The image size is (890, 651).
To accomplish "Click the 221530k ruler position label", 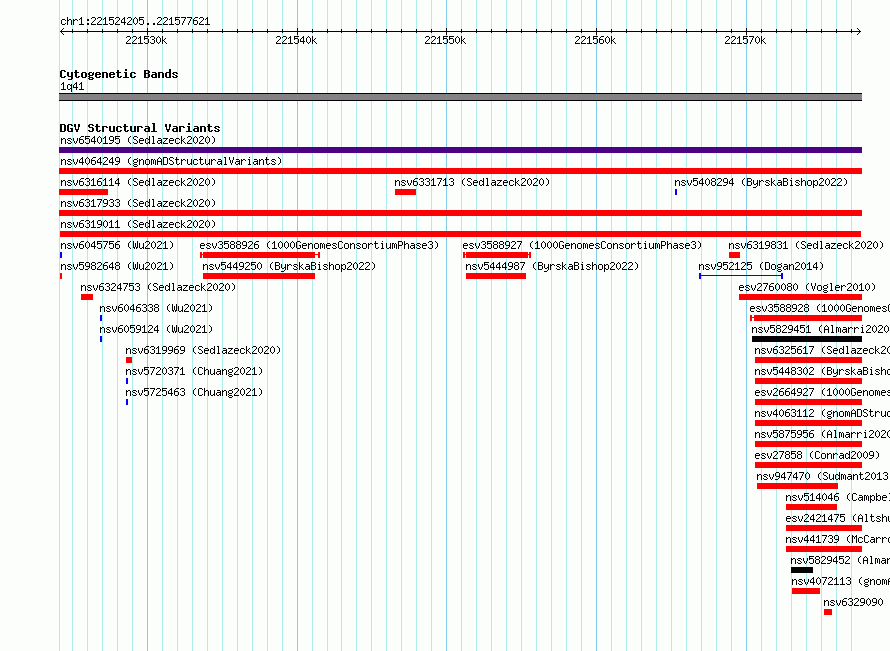I will pyautogui.click(x=146, y=40).
